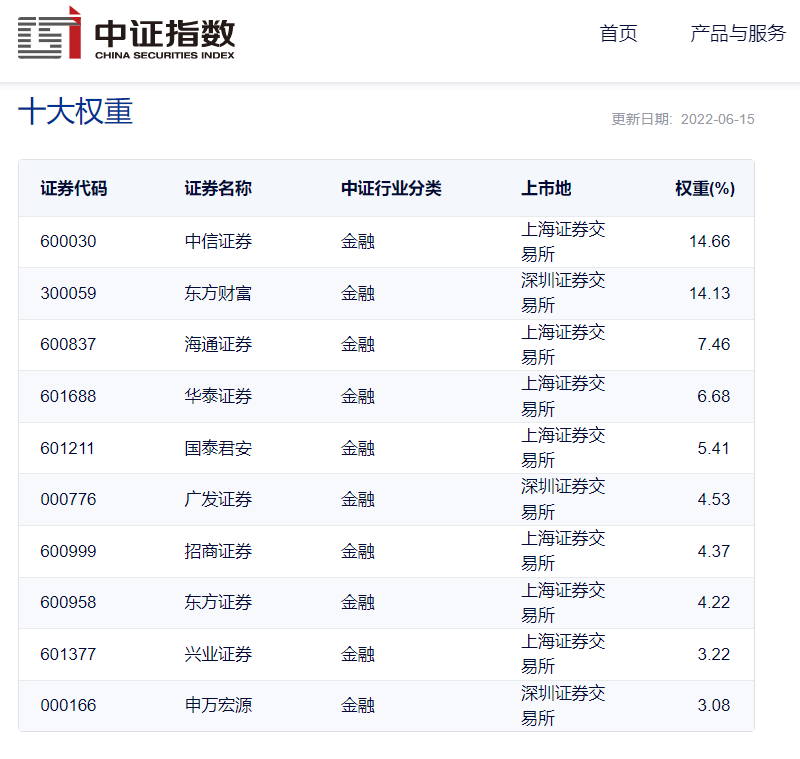Click 金融 industry in 东方财富 row
Image resolution: width=800 pixels, height=759 pixels.
tap(358, 293)
